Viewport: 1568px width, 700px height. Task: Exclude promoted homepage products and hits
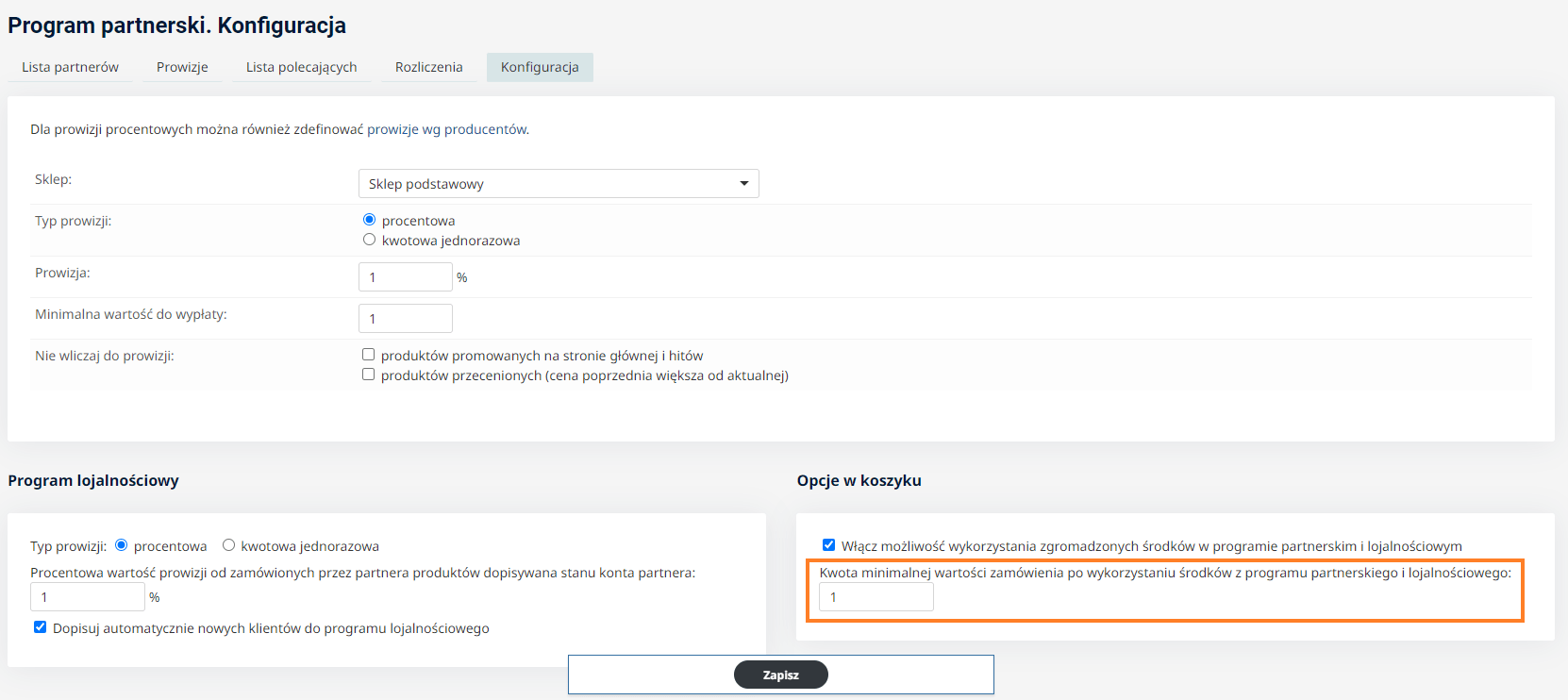tap(369, 355)
